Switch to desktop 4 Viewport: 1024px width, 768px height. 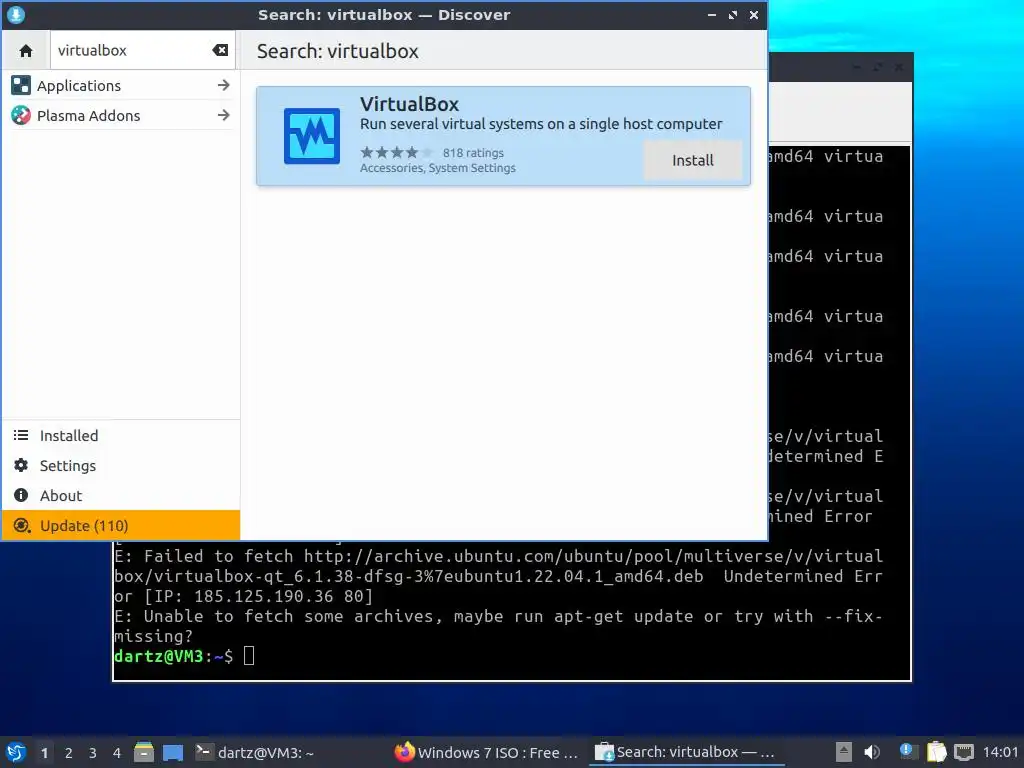click(x=117, y=753)
